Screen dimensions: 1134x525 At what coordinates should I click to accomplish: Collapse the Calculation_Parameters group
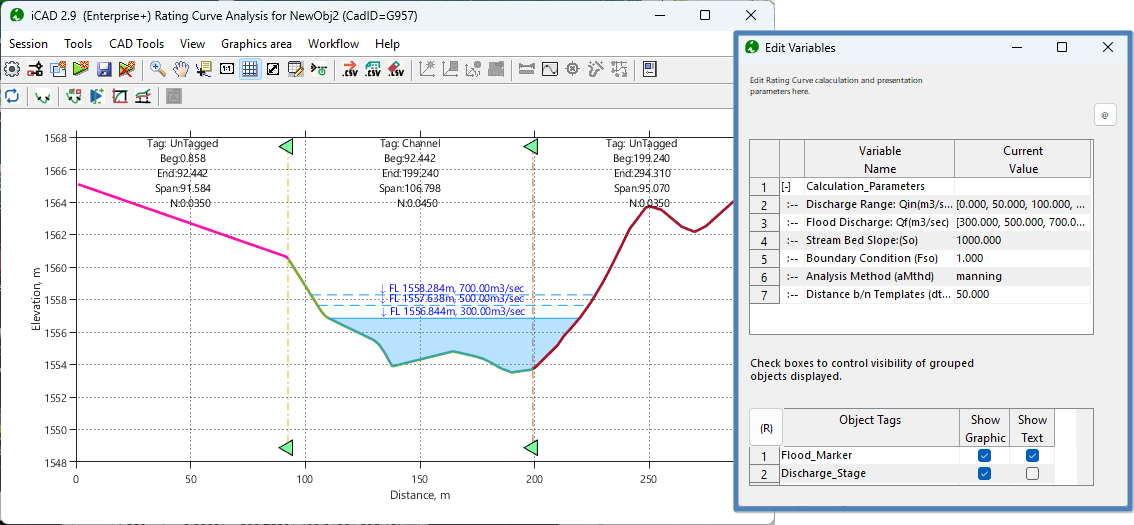click(x=786, y=186)
